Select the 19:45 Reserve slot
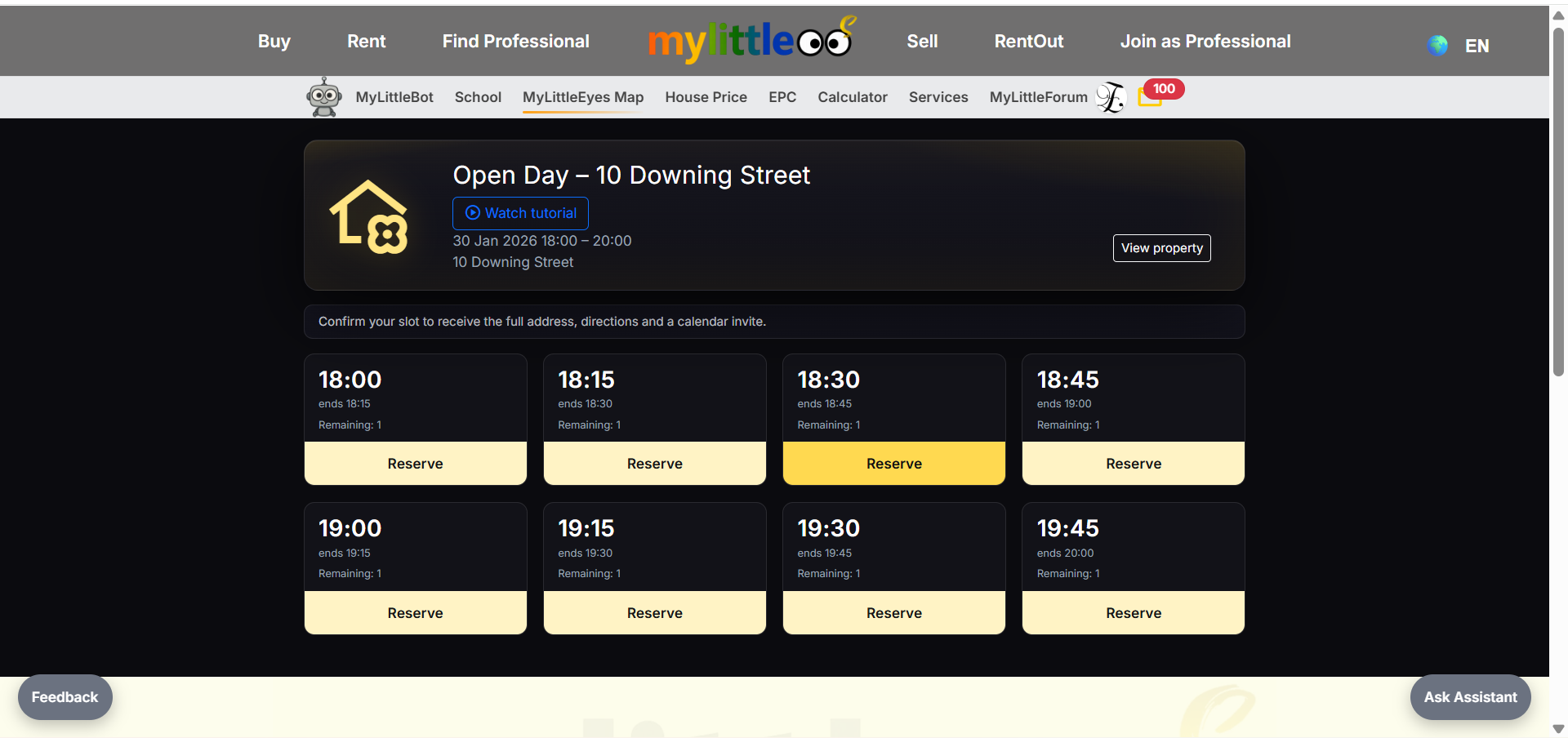Viewport: 1568px width, 738px height. (x=1133, y=612)
